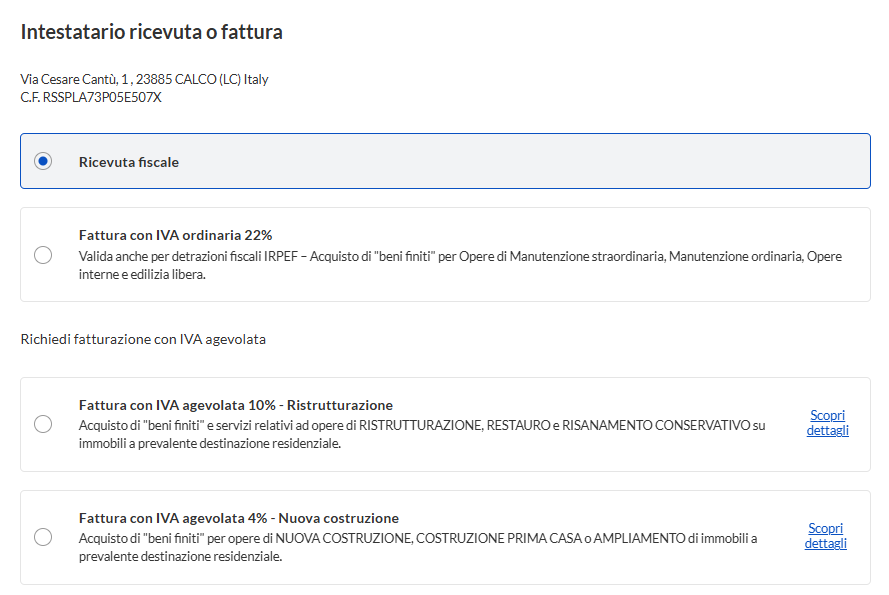Select the Ricevuta fiscale radio button
Image resolution: width=889 pixels, height=595 pixels.
point(43,161)
